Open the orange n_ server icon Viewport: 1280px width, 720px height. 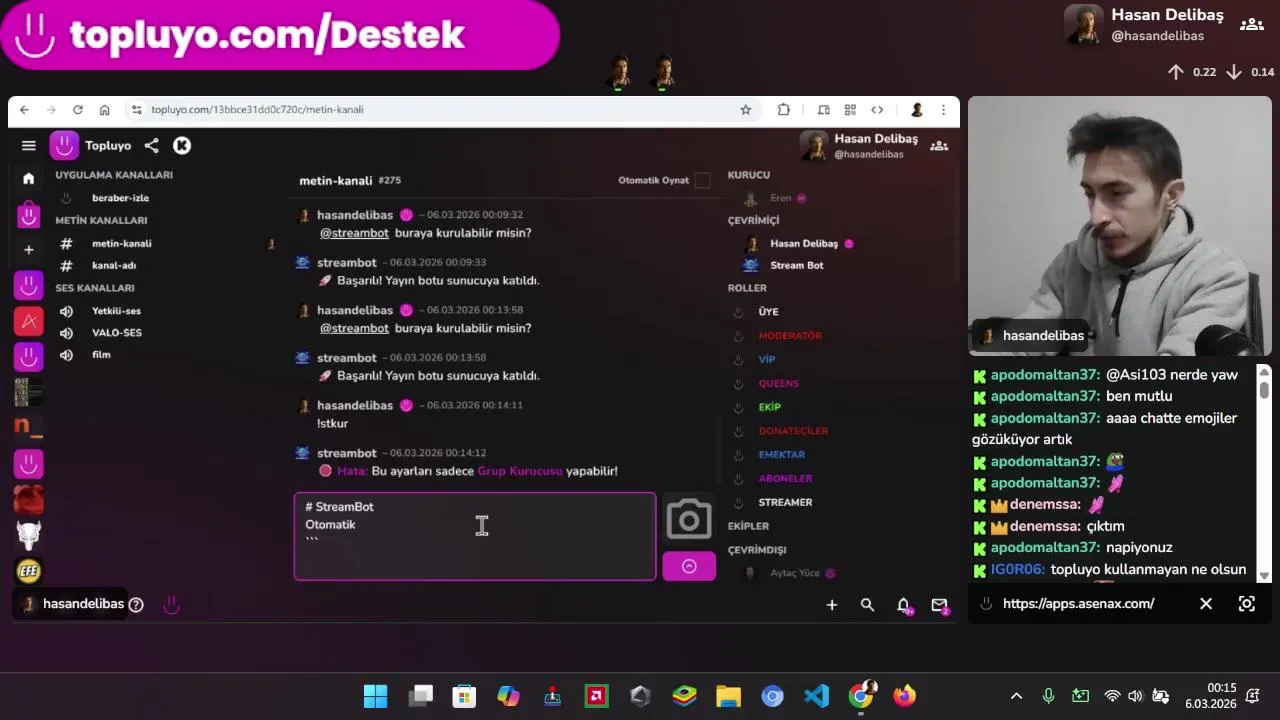(x=29, y=428)
